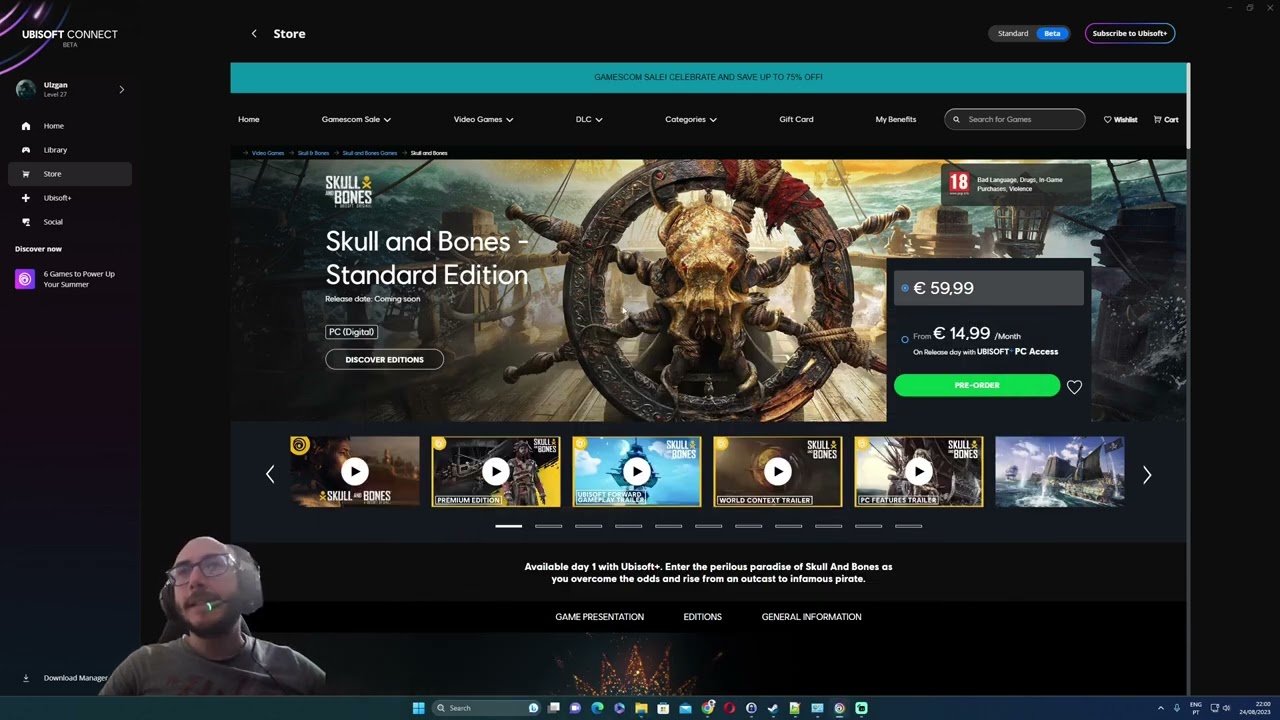The image size is (1280, 720).
Task: Switch to Standard mode toggle
Action: [x=1013, y=33]
